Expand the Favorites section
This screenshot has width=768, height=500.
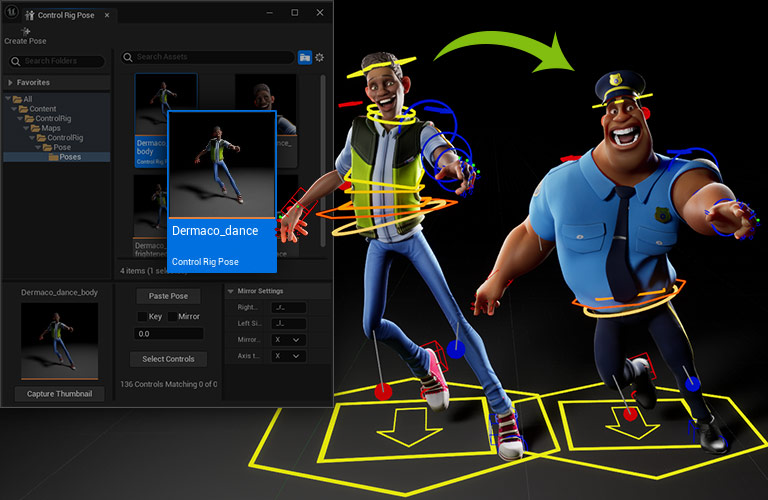[x=10, y=82]
